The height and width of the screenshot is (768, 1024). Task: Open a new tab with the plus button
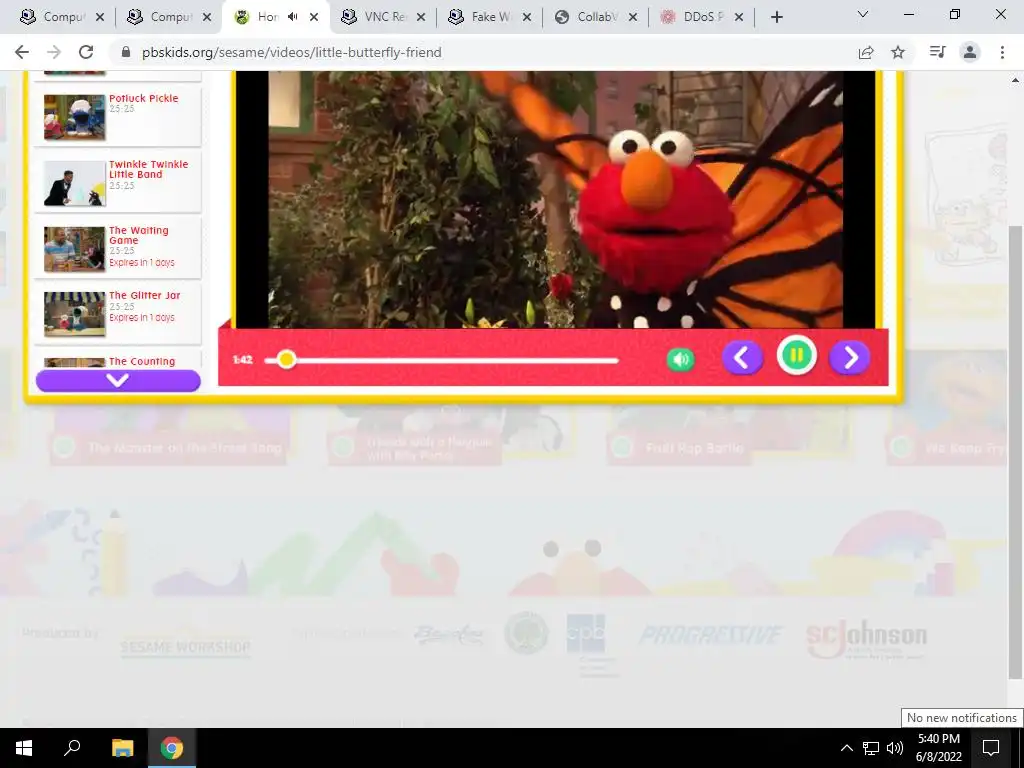coord(776,17)
